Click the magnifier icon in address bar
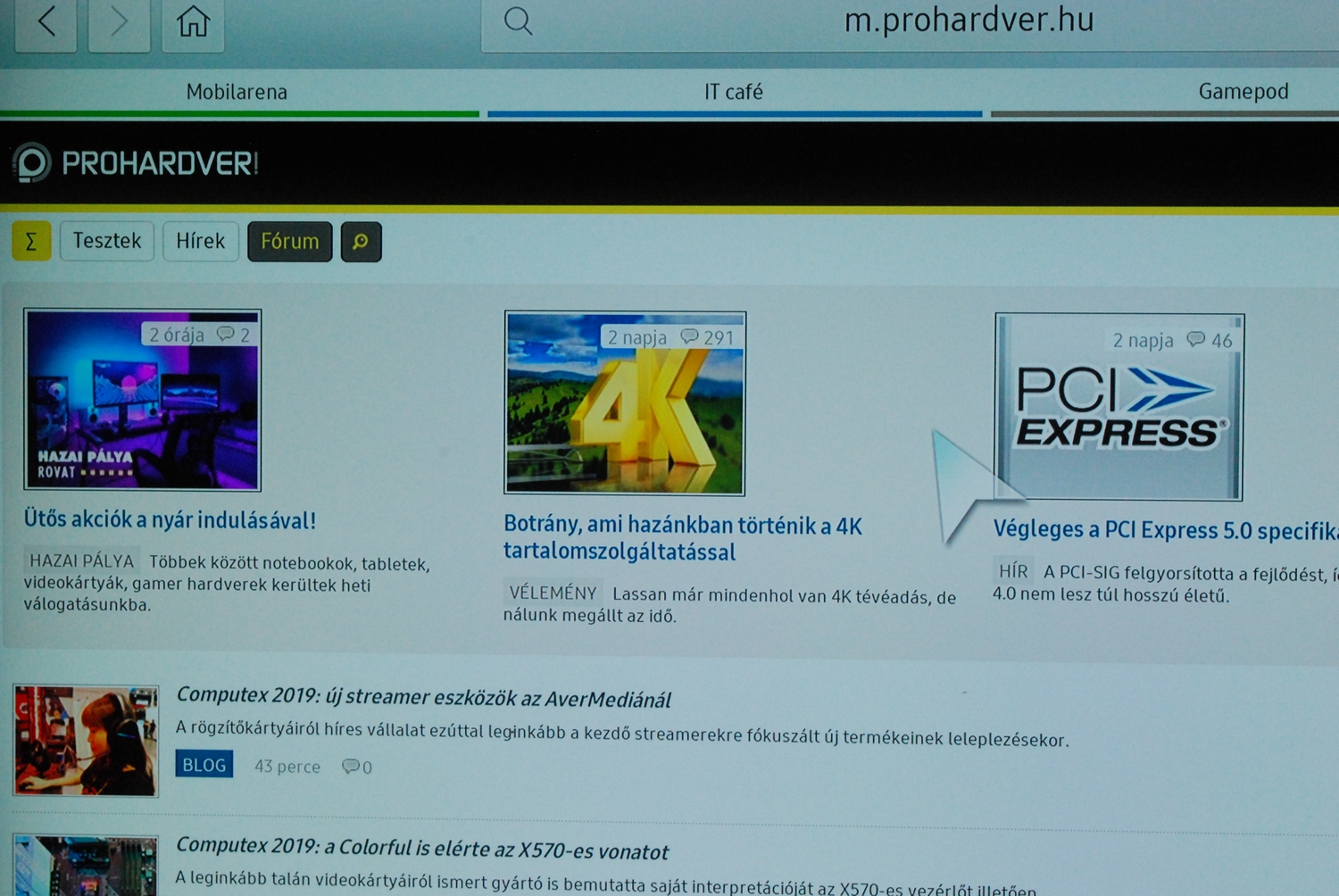 pyautogui.click(x=518, y=21)
